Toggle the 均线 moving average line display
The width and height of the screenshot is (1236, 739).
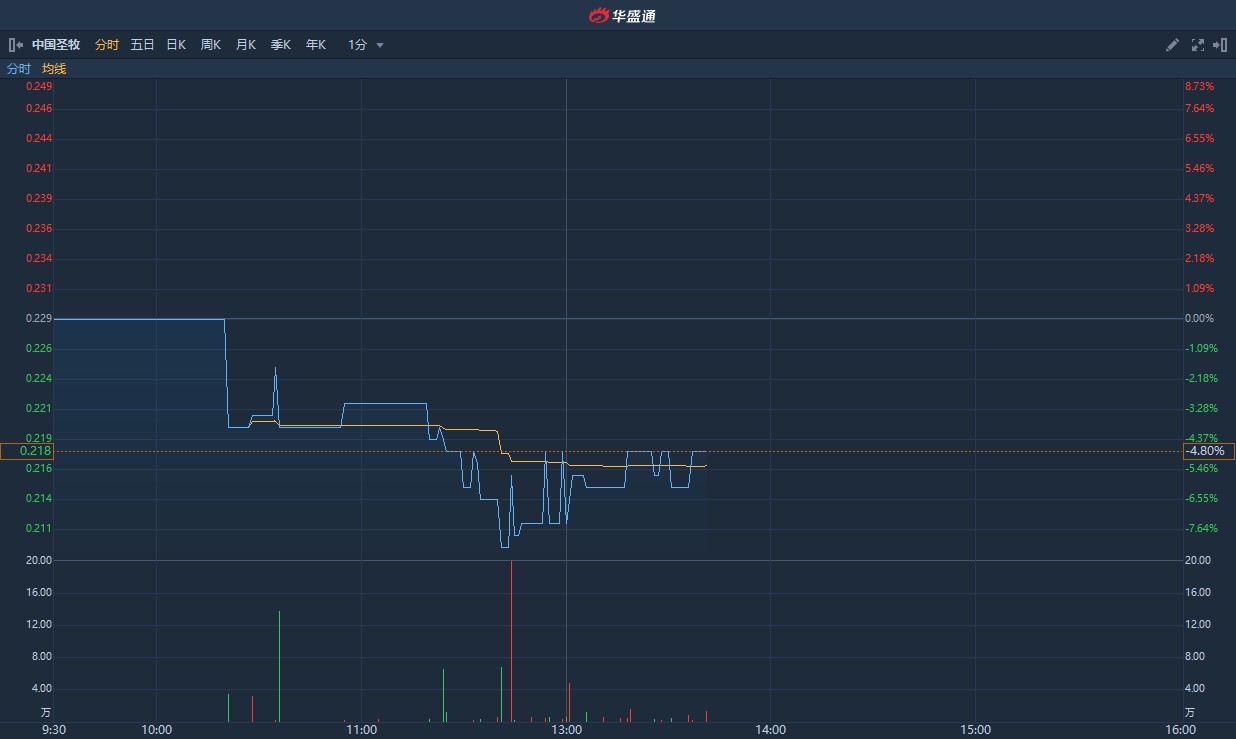(53, 68)
